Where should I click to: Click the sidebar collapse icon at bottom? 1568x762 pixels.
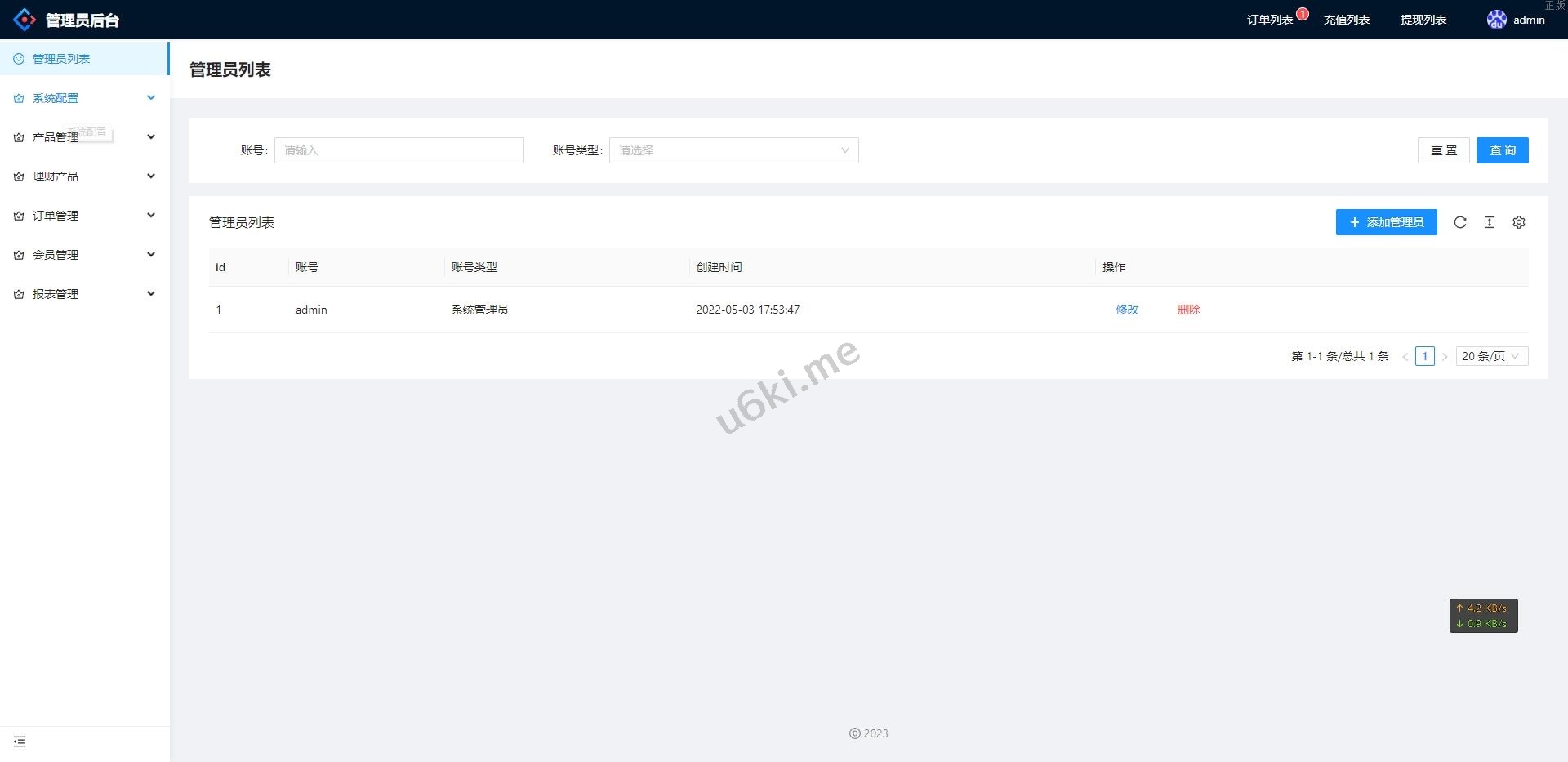tap(20, 742)
